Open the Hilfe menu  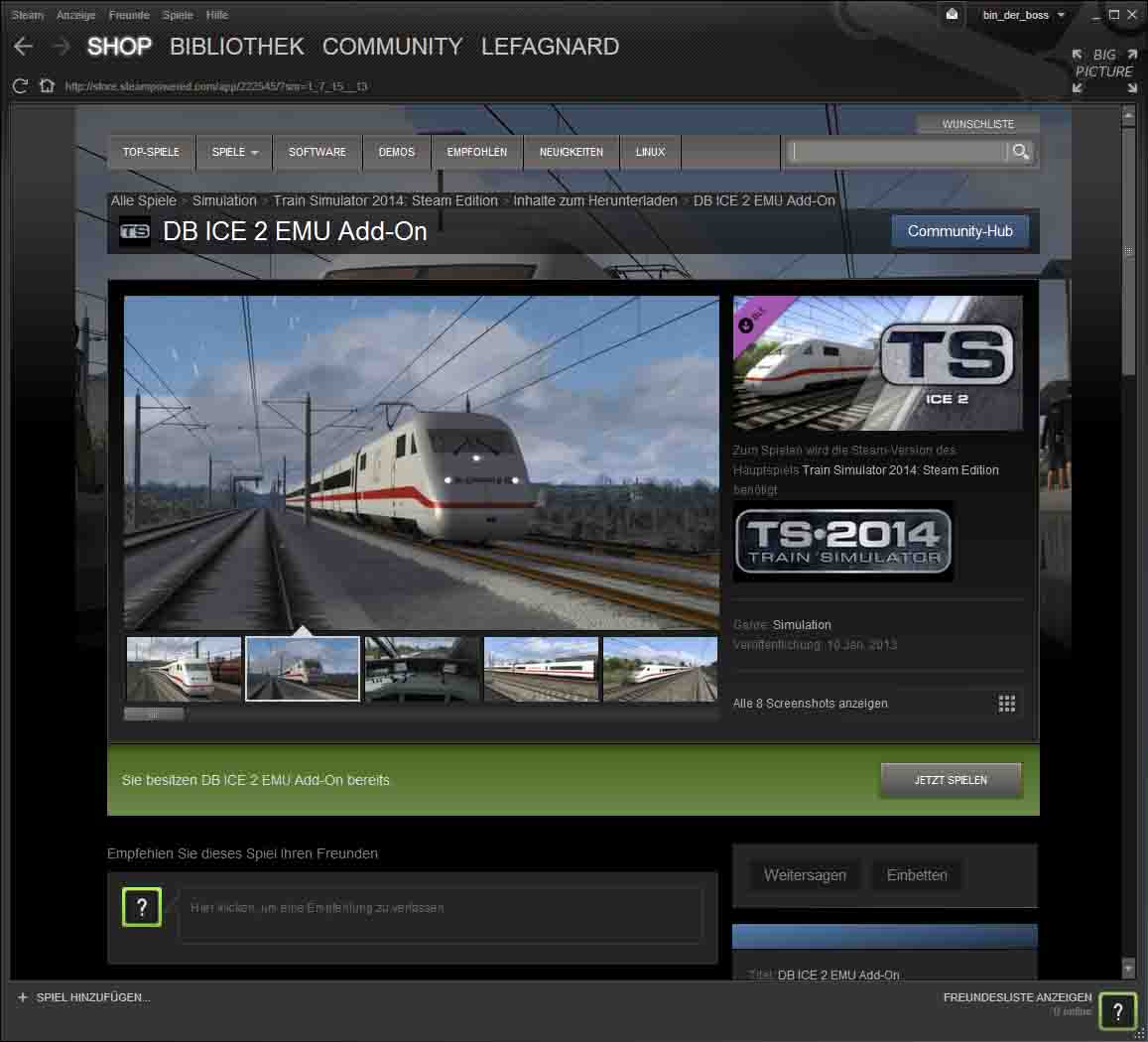pyautogui.click(x=216, y=15)
